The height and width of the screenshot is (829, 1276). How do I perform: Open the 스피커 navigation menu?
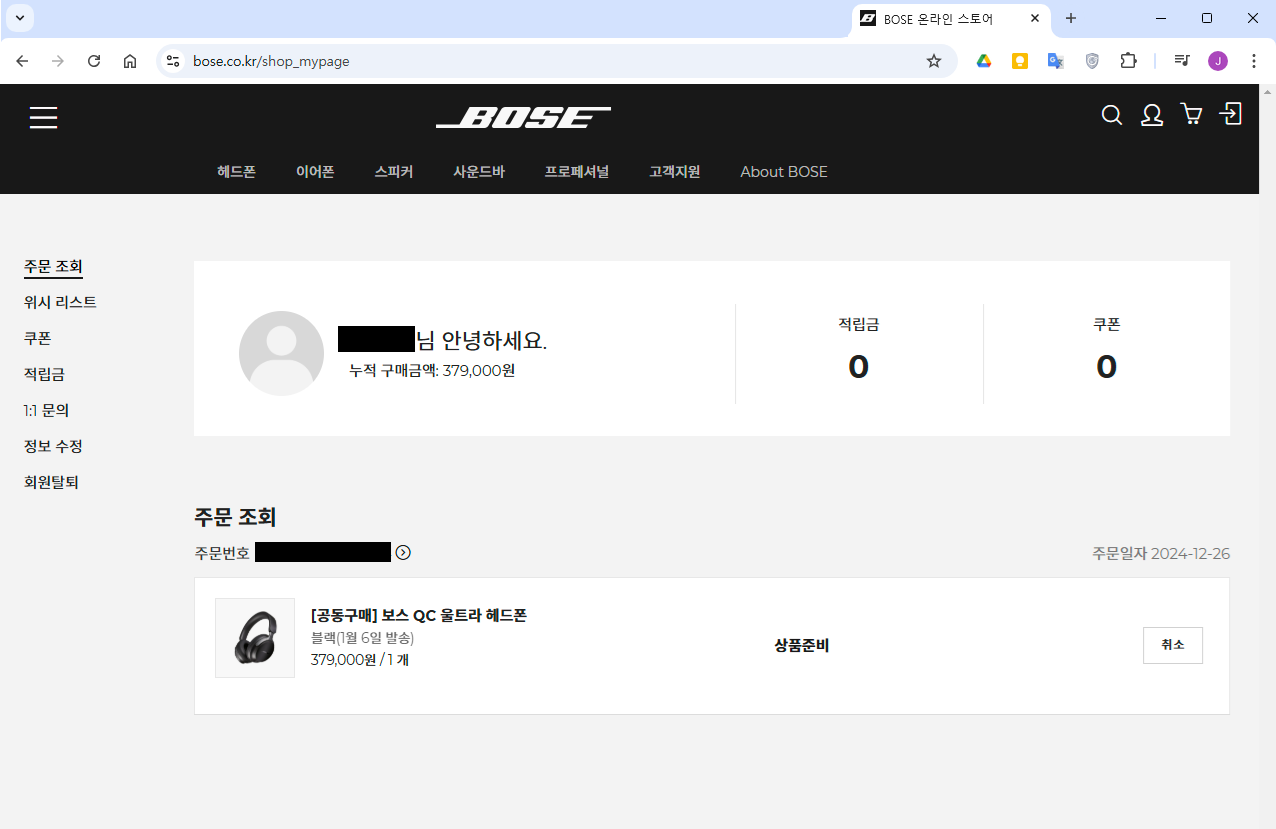(x=394, y=171)
